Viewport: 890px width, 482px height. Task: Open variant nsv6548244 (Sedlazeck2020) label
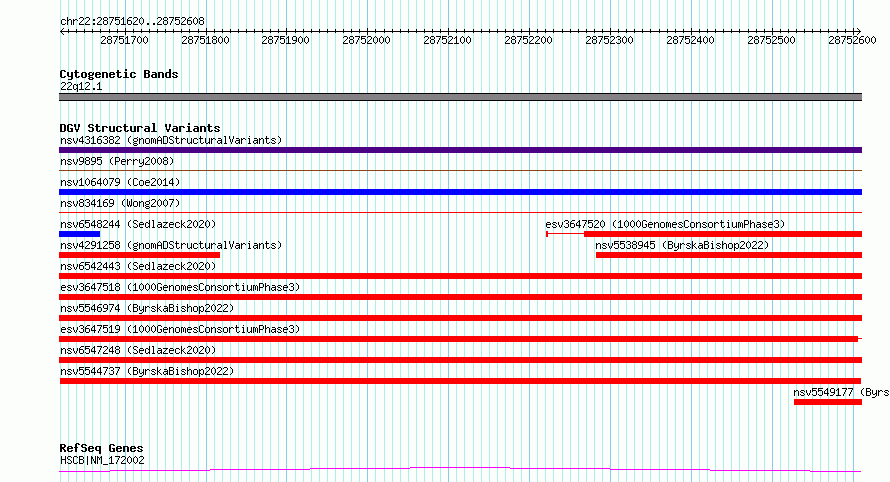pos(138,224)
